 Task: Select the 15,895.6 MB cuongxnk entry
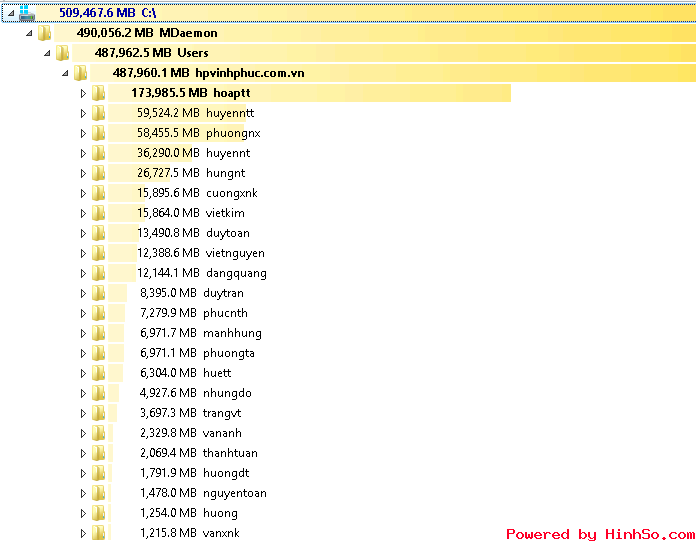(197, 193)
